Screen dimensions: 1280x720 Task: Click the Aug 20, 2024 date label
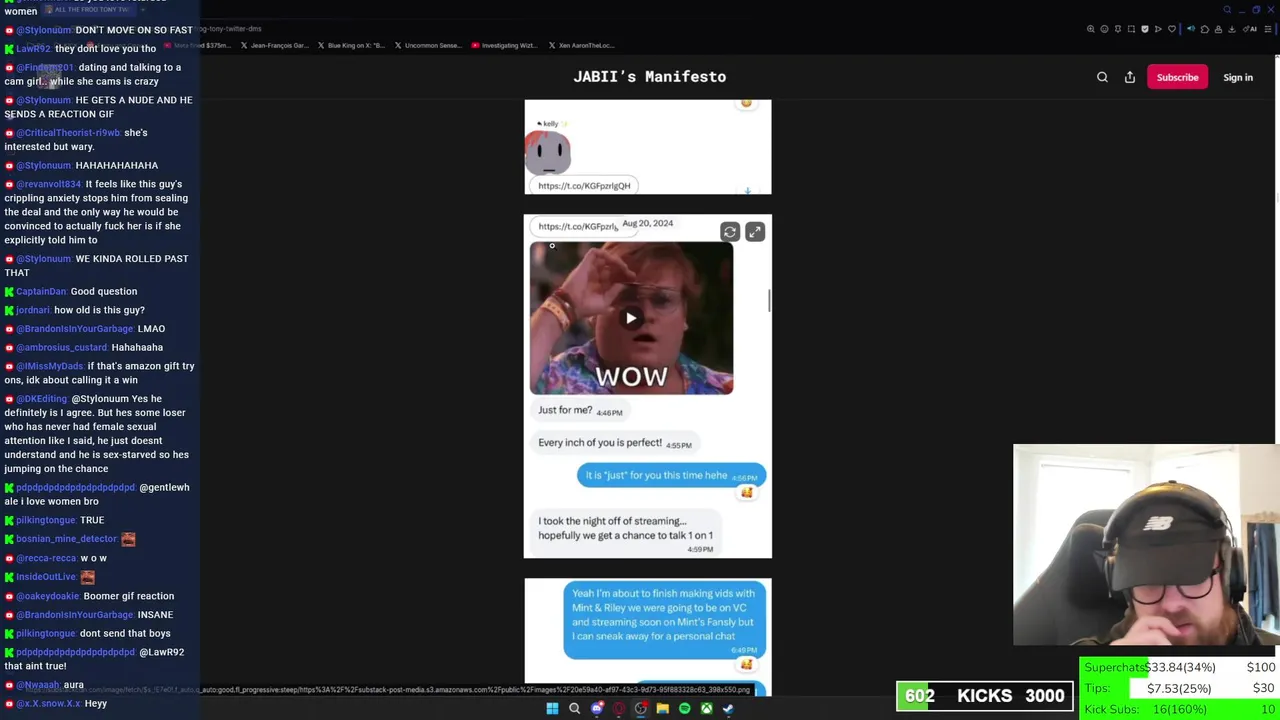[647, 223]
